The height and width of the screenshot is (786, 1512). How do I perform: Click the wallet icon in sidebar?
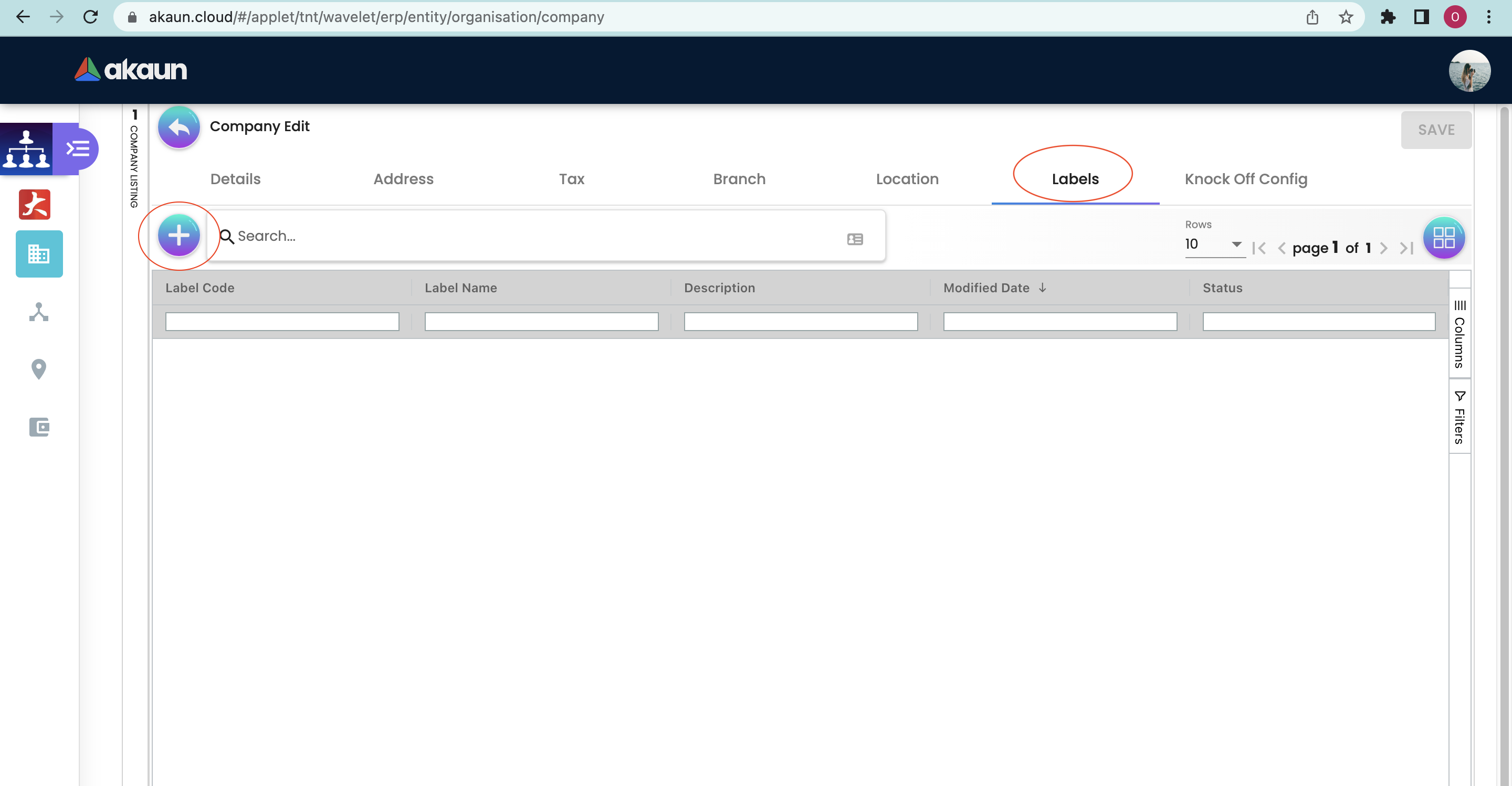pyautogui.click(x=39, y=427)
